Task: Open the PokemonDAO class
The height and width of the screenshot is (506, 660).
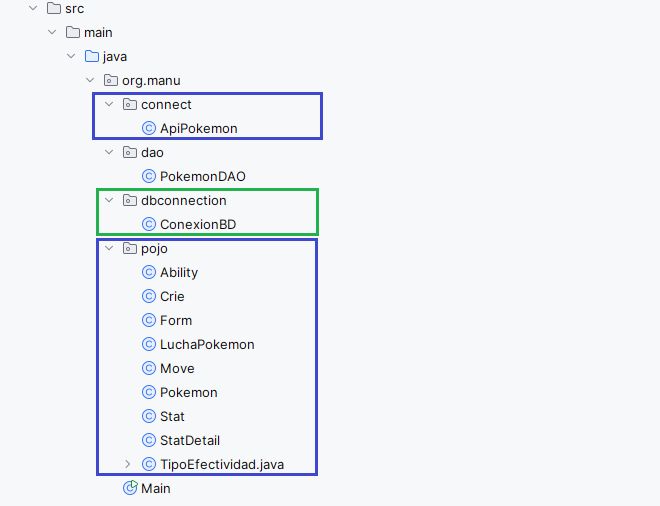Action: coord(203,176)
